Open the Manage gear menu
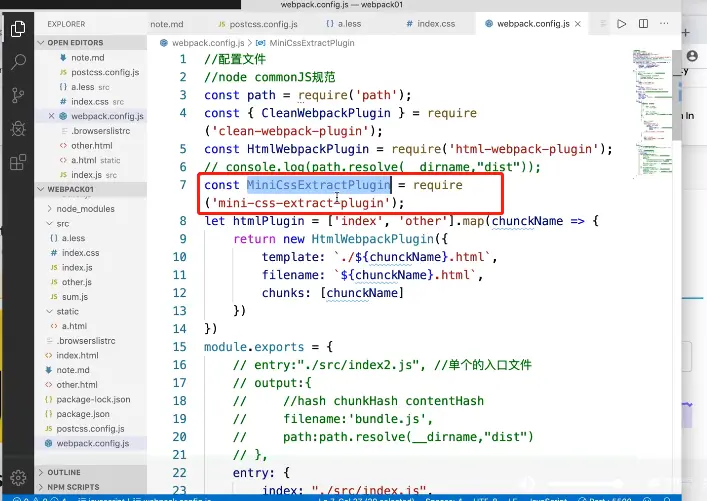707x501 pixels. click(x=18, y=477)
